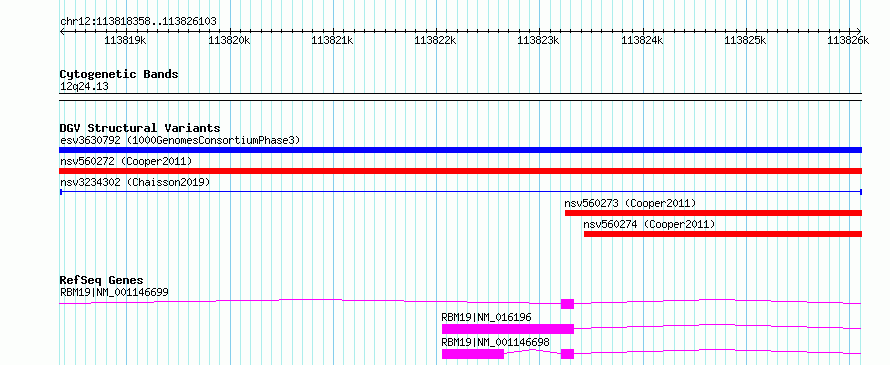This screenshot has width=890, height=365.
Task: Click the red nsv560274 variant bar
Action: click(723, 234)
